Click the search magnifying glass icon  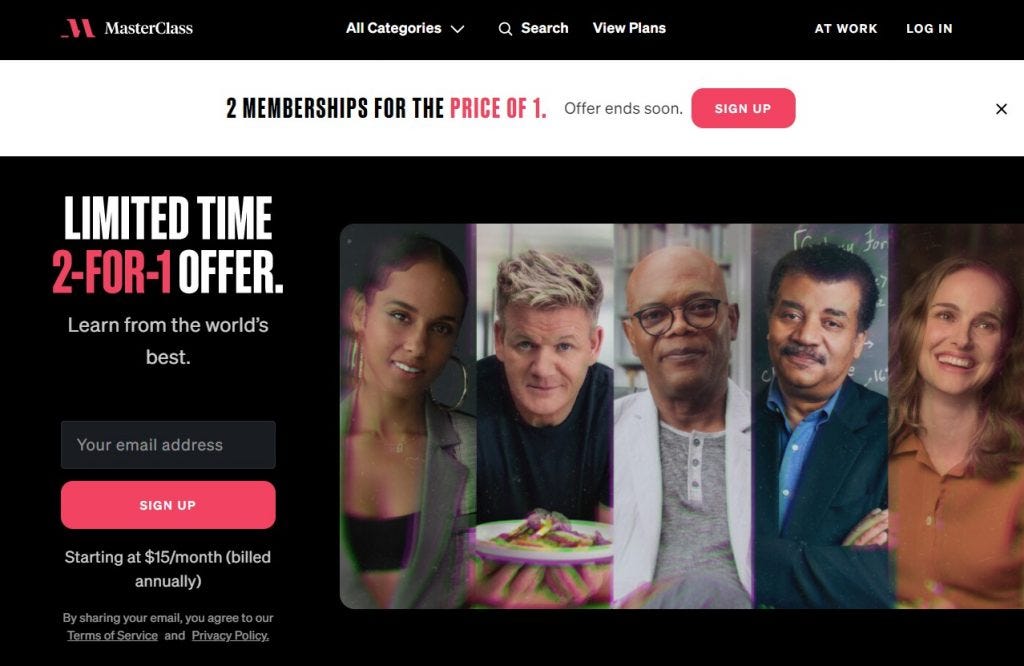tap(505, 29)
